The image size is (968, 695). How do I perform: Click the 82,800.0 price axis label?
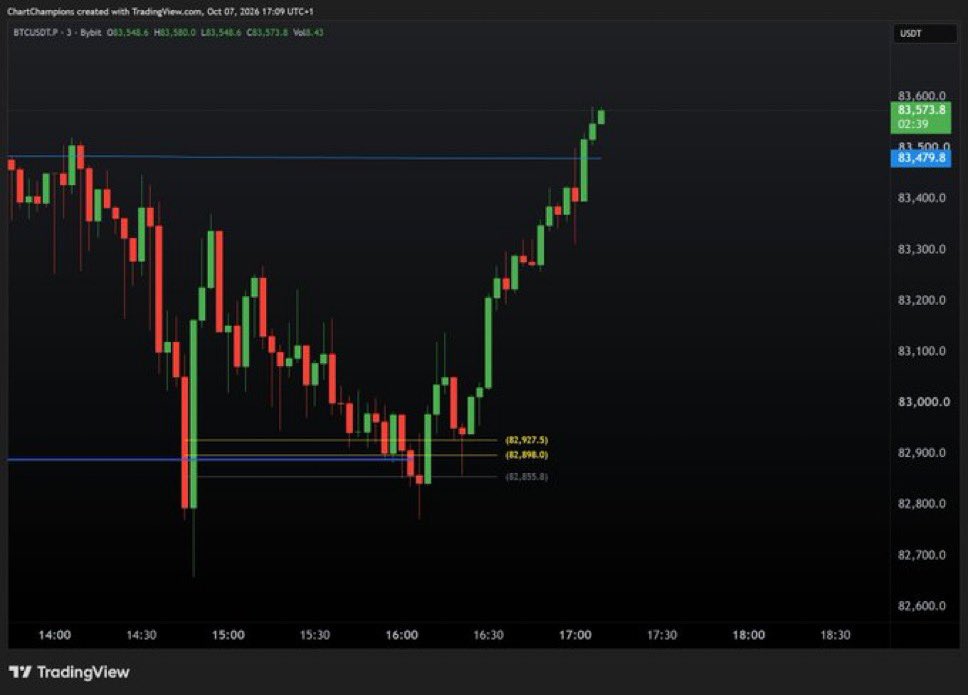click(x=921, y=503)
